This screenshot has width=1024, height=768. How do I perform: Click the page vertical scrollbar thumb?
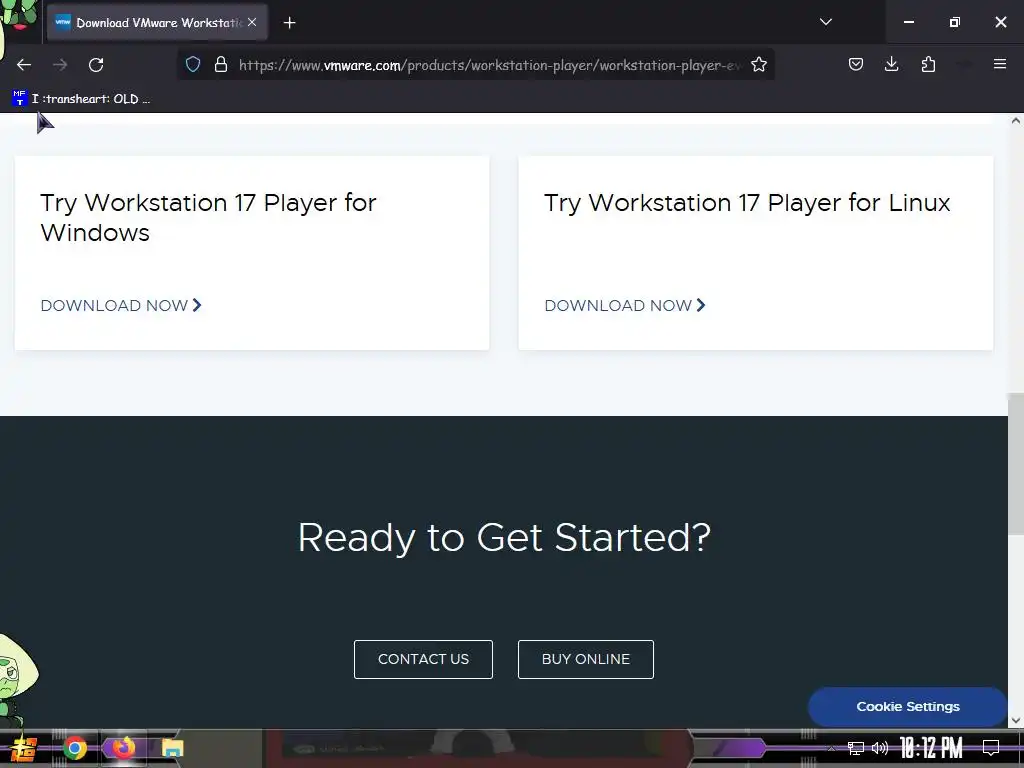tap(1016, 462)
